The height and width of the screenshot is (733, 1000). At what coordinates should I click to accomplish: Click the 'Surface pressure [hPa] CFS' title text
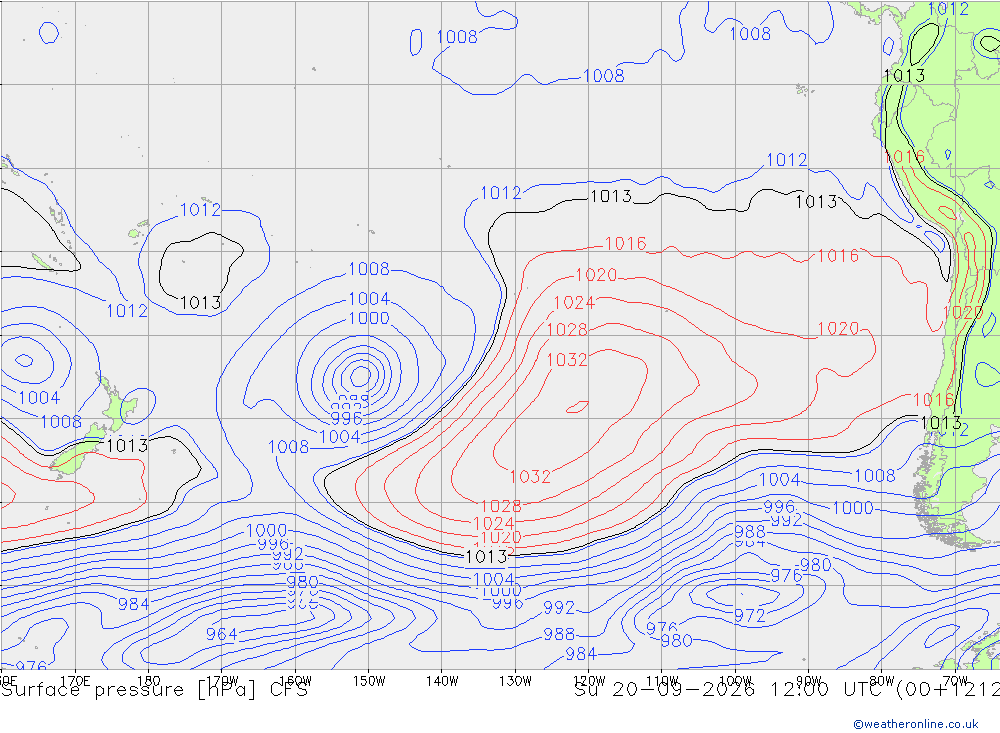pyautogui.click(x=154, y=690)
